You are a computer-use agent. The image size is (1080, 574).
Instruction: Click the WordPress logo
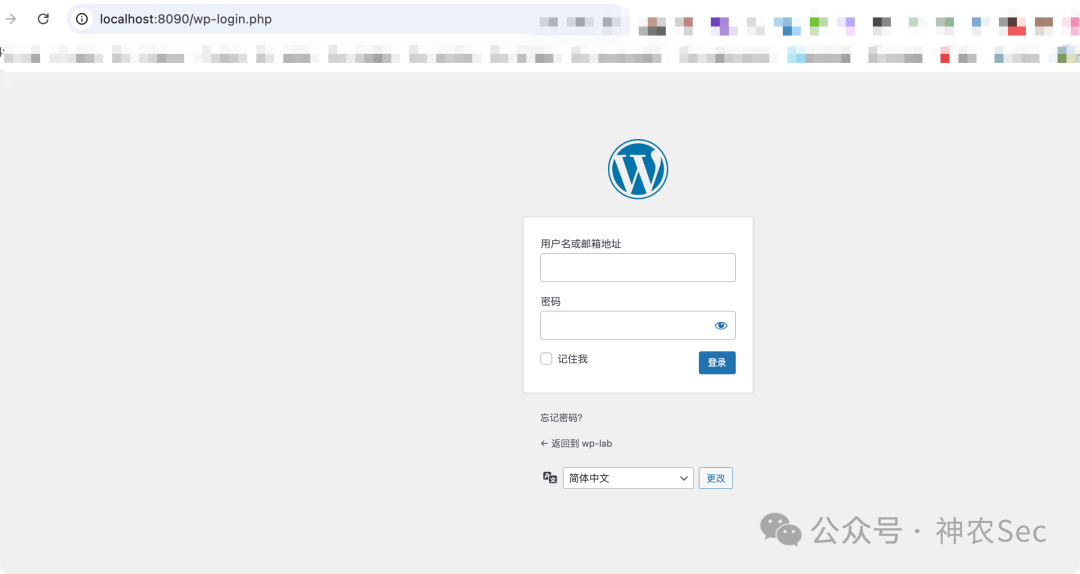(x=638, y=169)
